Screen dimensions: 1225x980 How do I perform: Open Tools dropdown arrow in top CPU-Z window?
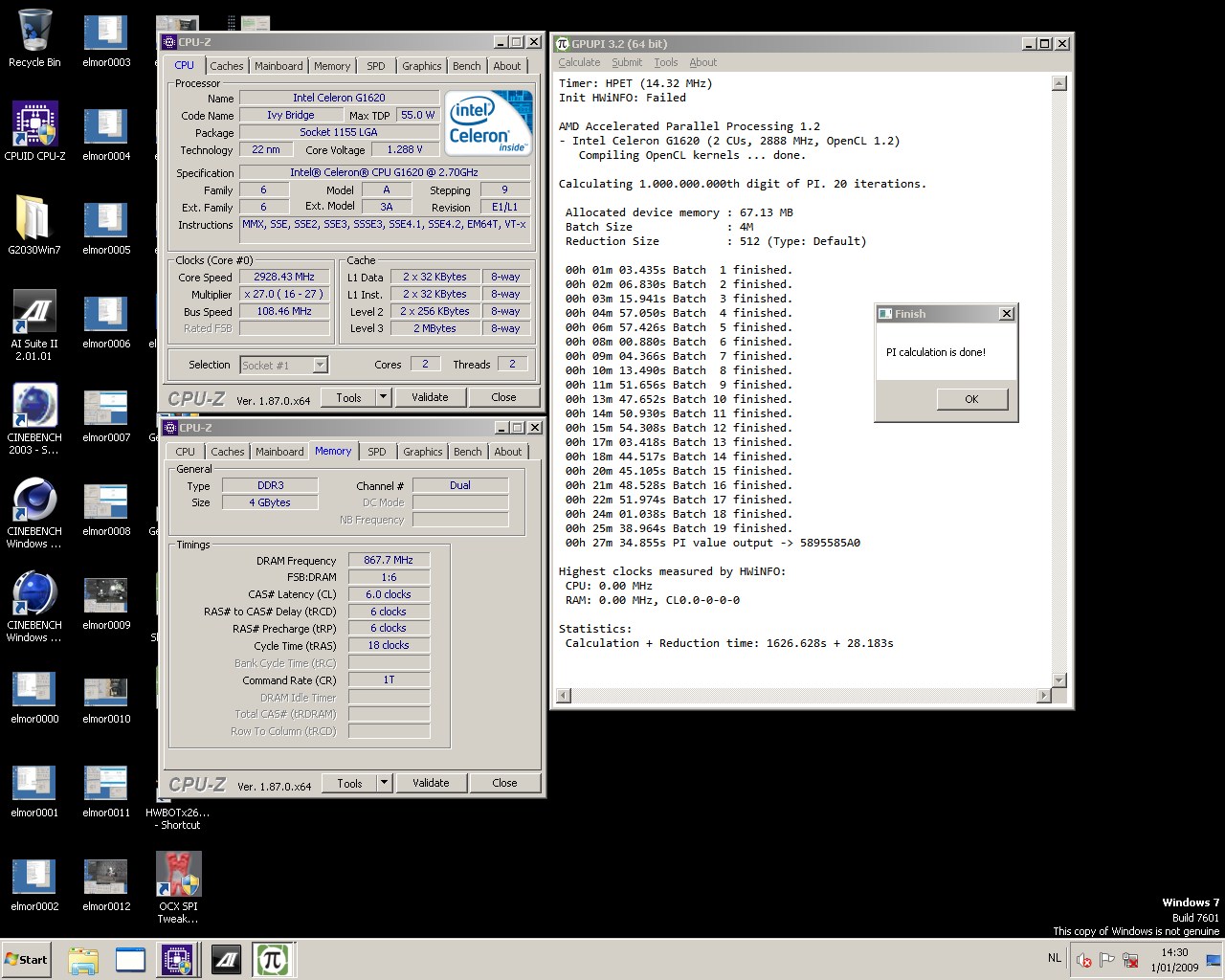click(383, 397)
